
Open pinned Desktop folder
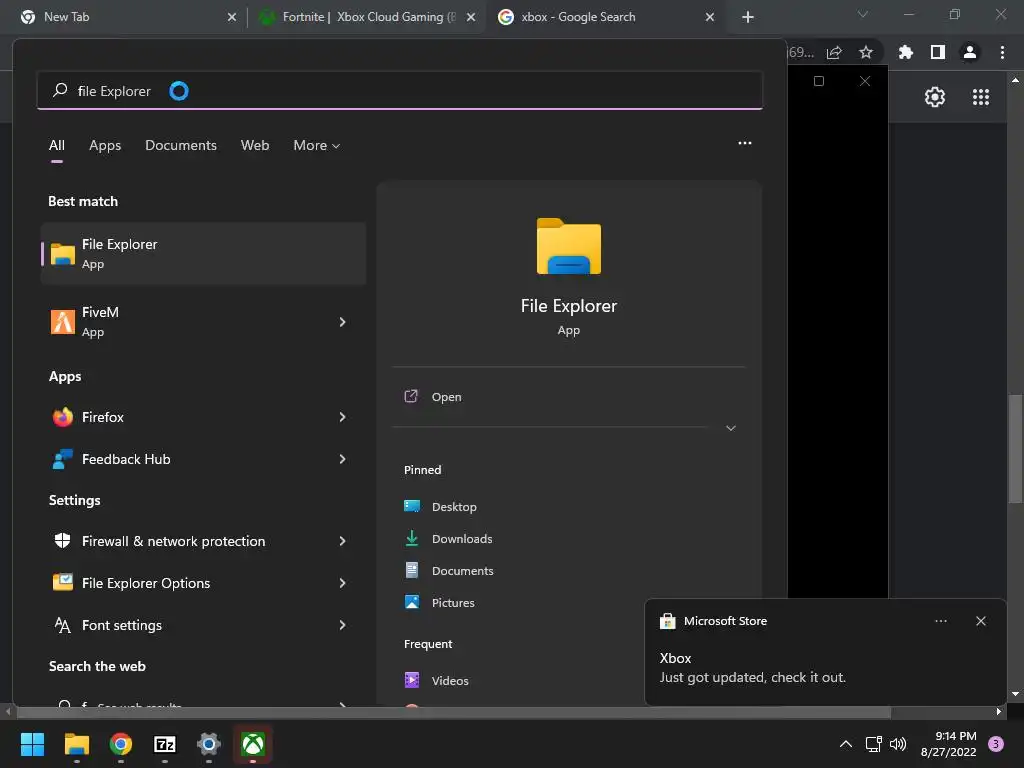tap(440, 507)
